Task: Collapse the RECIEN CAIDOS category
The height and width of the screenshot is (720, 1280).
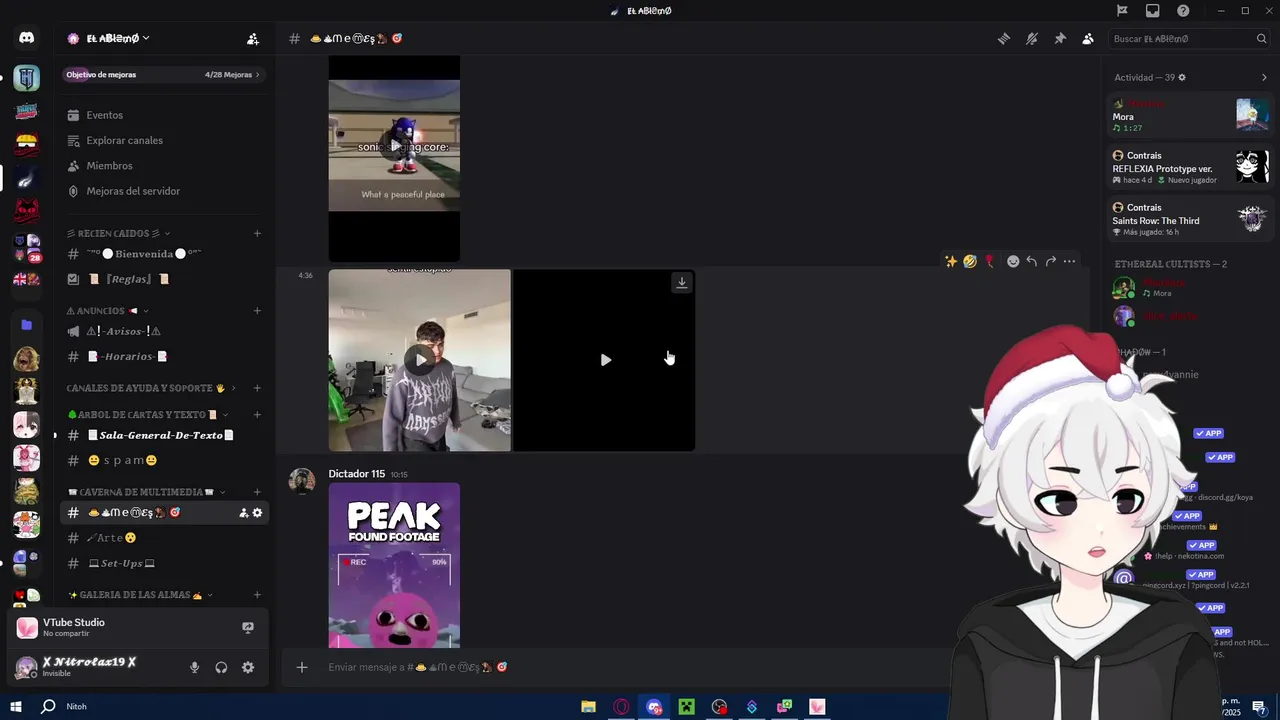Action: 118,233
